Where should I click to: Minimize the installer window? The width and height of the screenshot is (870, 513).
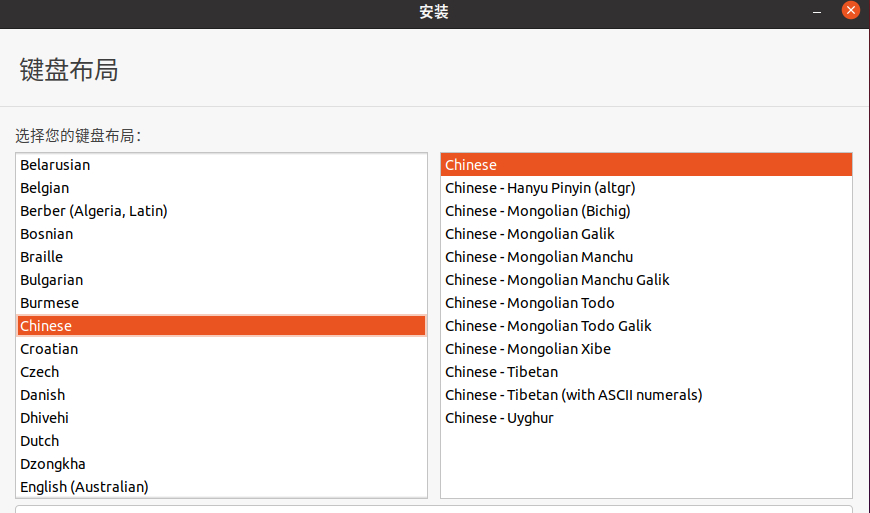click(817, 12)
